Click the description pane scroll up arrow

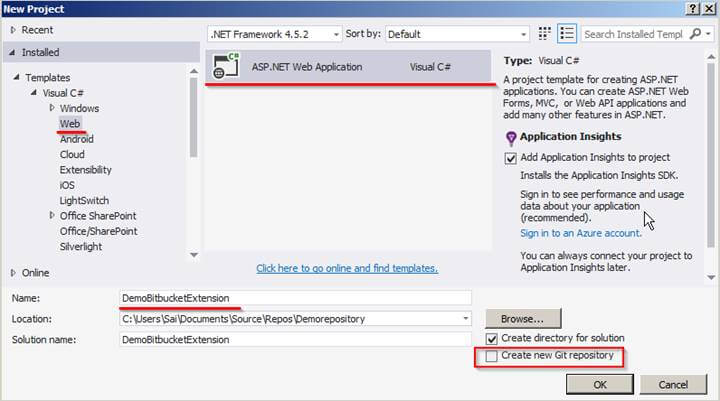(x=711, y=57)
